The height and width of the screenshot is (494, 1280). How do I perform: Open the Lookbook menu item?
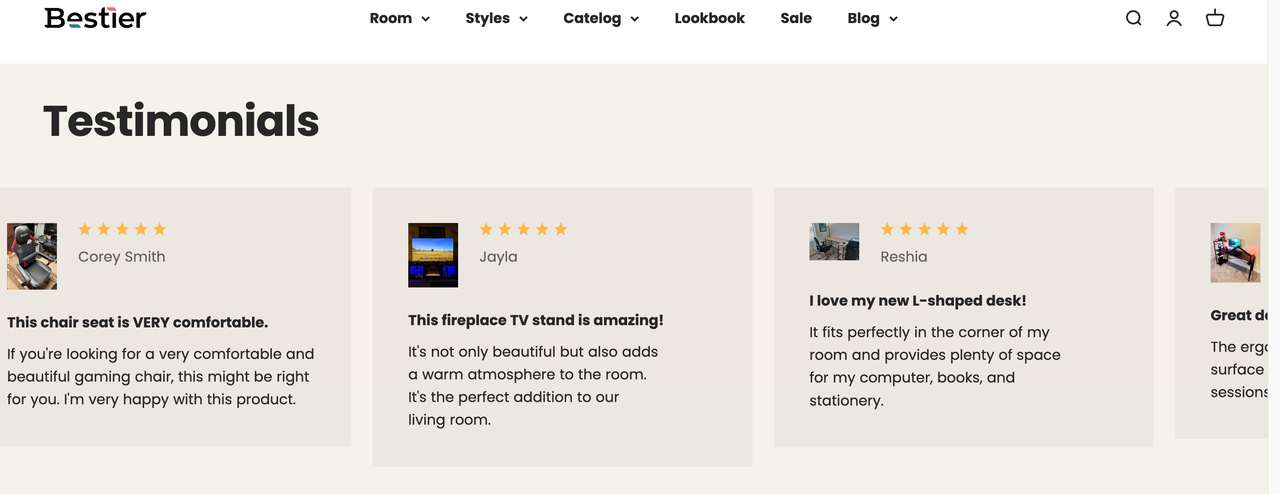(x=709, y=18)
